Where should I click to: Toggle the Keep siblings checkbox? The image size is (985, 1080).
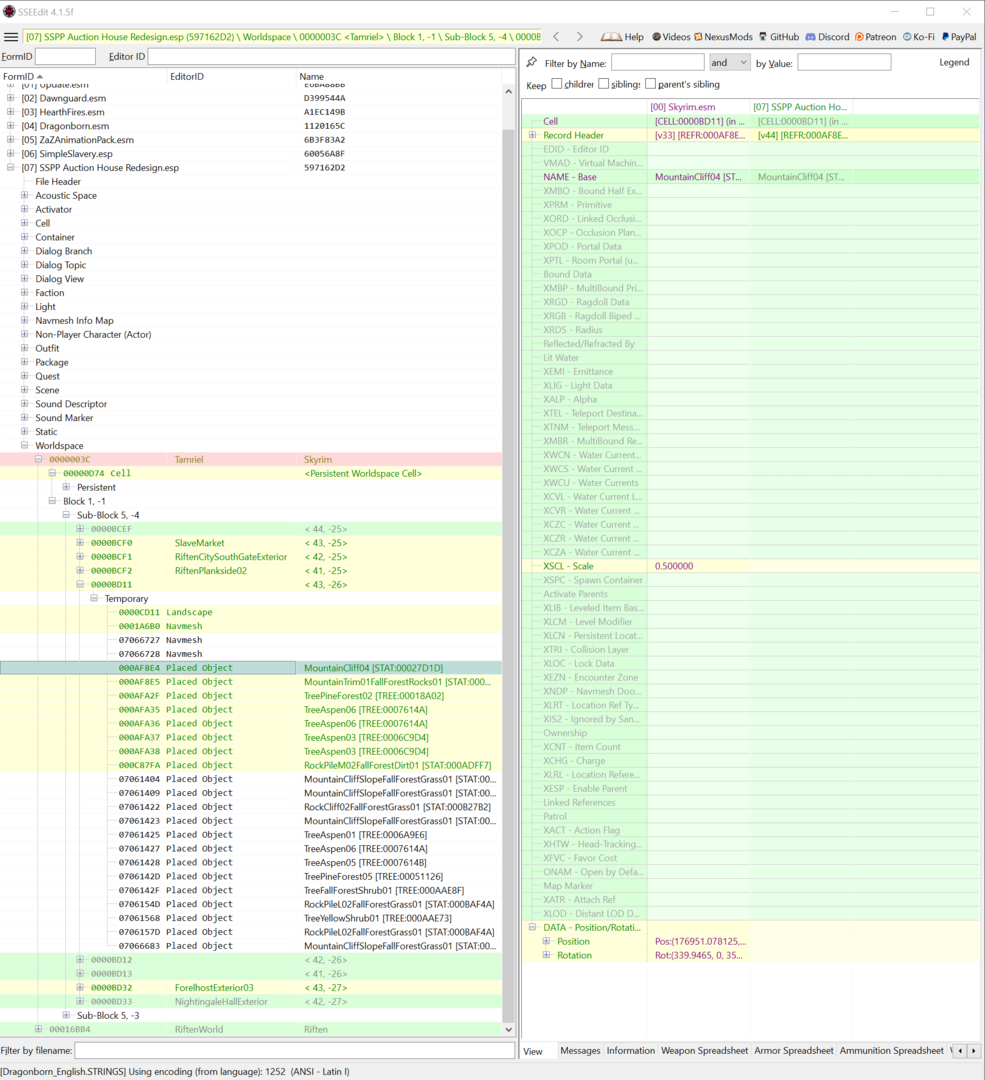tap(603, 84)
